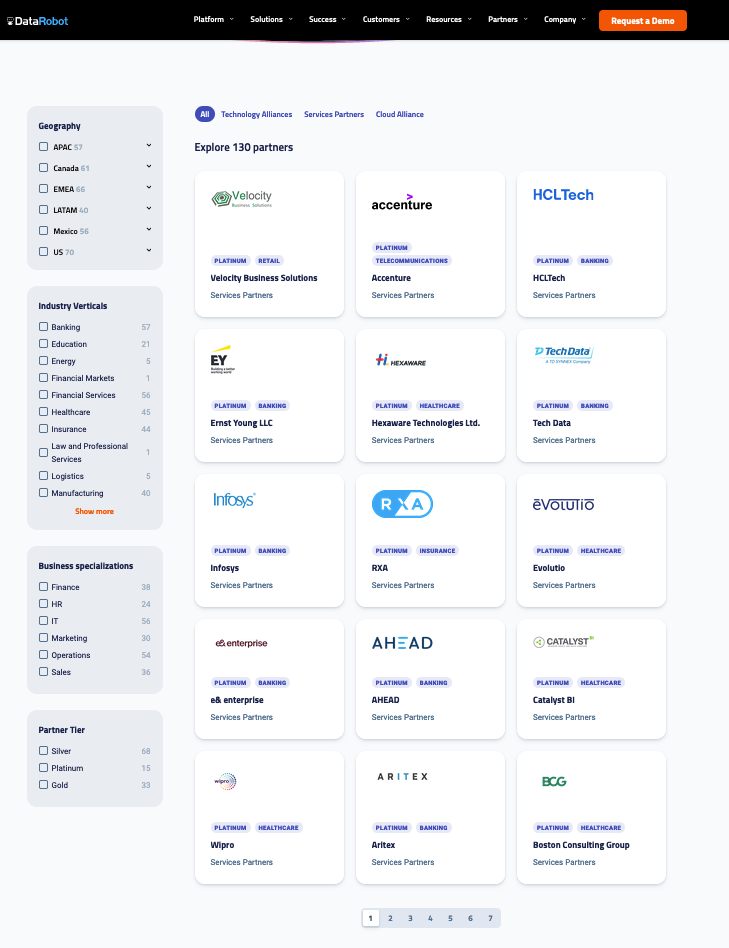
Task: Click the RXA logo
Action: (402, 504)
